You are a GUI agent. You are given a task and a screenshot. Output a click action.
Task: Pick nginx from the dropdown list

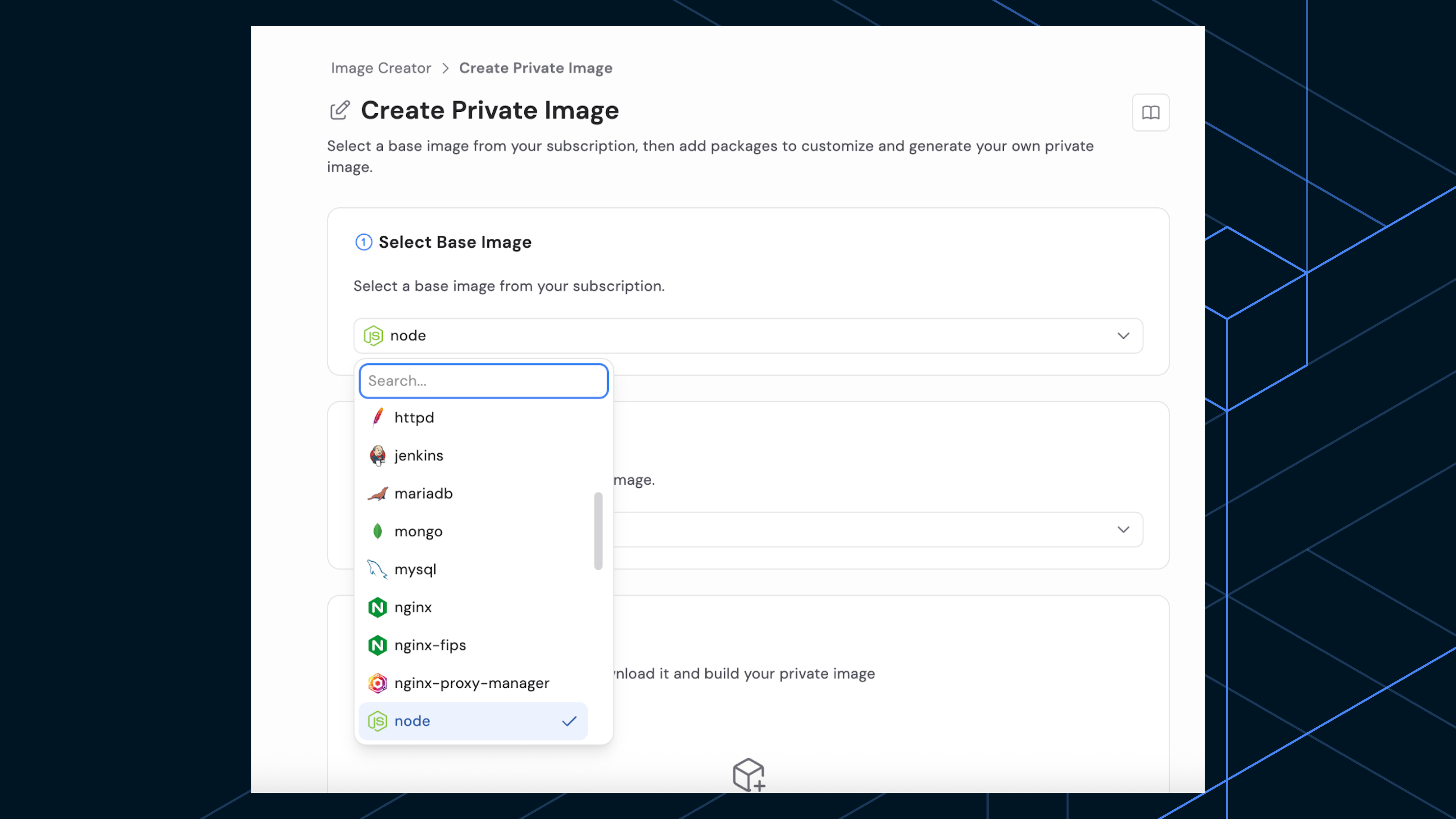[x=474, y=607]
